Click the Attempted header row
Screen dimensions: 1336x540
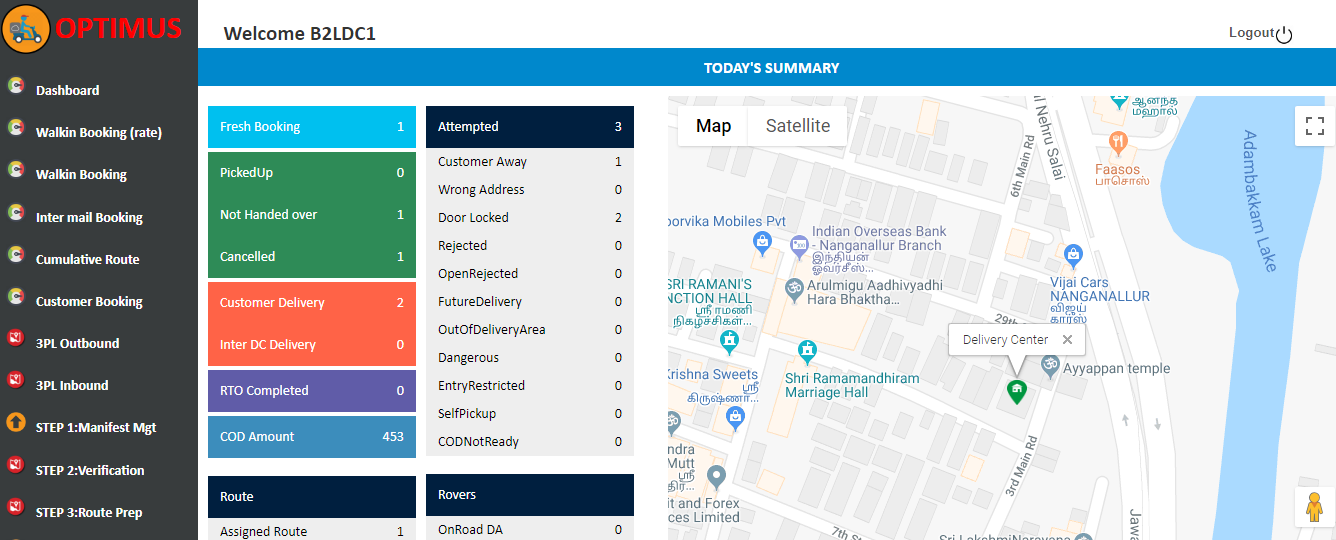(x=529, y=127)
